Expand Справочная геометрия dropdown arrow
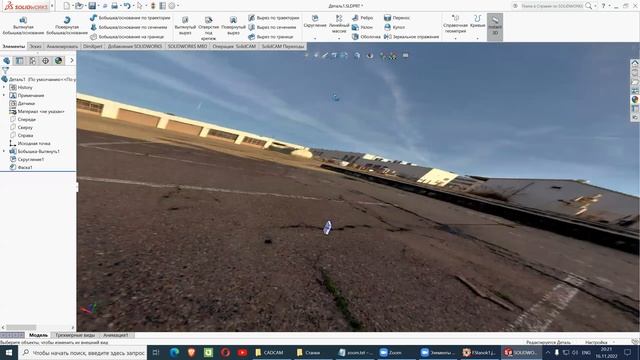640x360 pixels. pos(455,39)
